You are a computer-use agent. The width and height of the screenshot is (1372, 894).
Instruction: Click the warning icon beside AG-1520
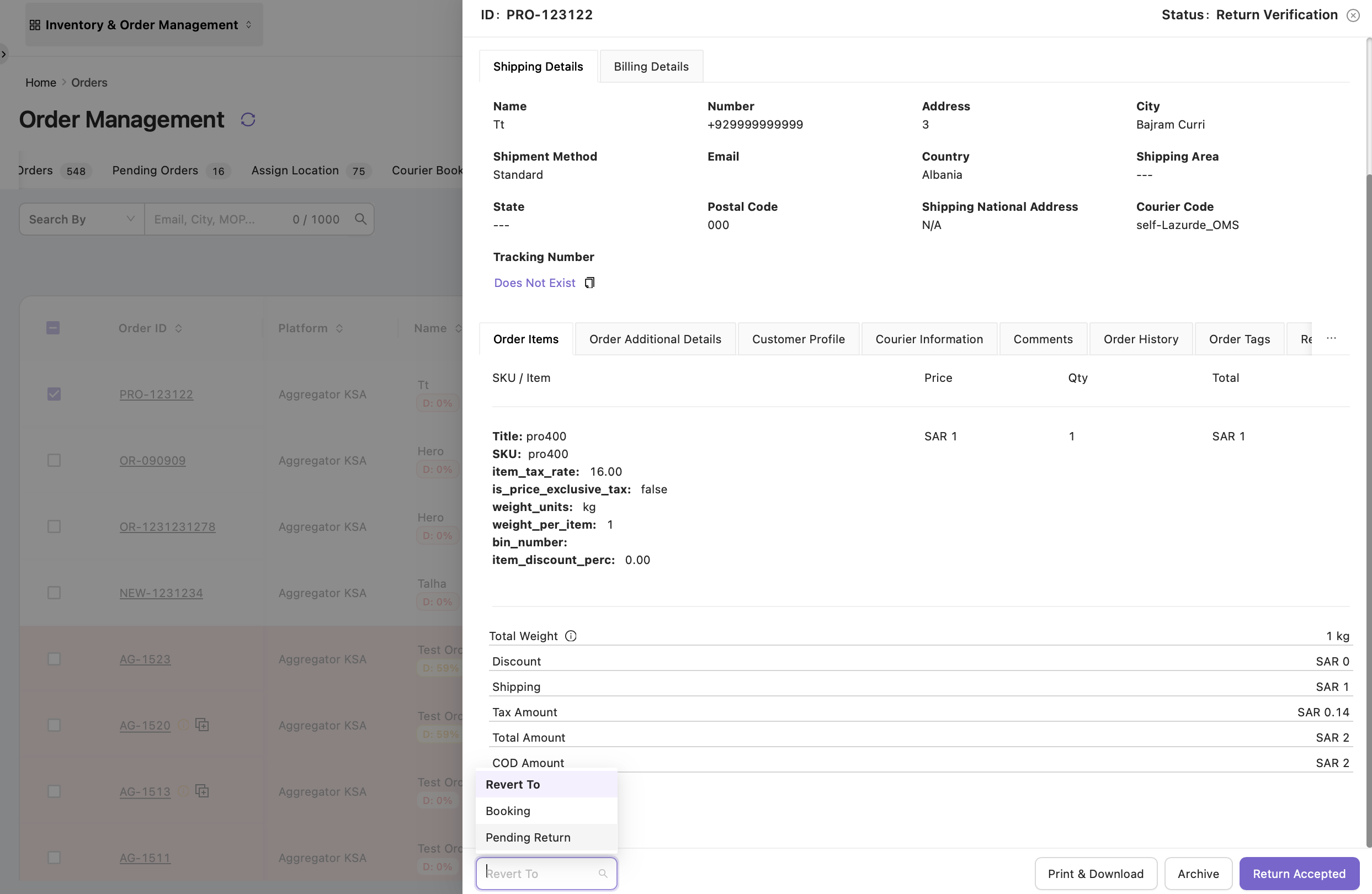[x=183, y=725]
